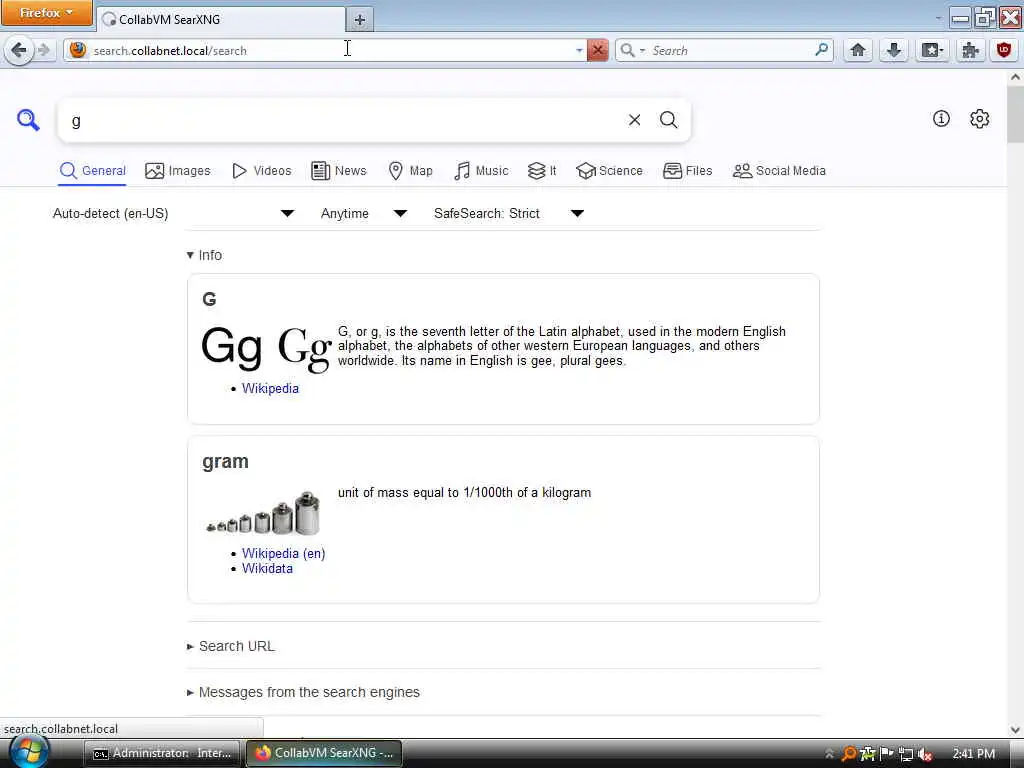Switch to the Files tab
This screenshot has height=768, width=1024.
click(687, 171)
